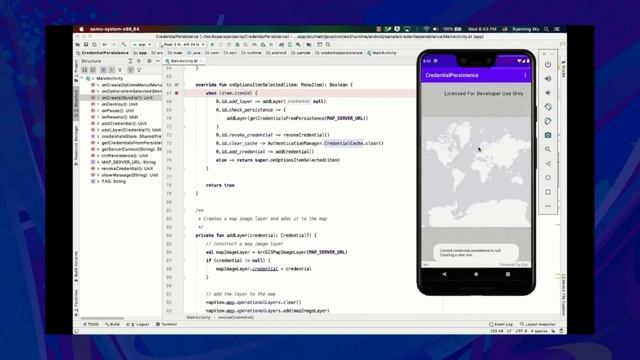Collapse the MainActivity node in the Structure tree
Screen dimensions: 640x360
(82, 78)
